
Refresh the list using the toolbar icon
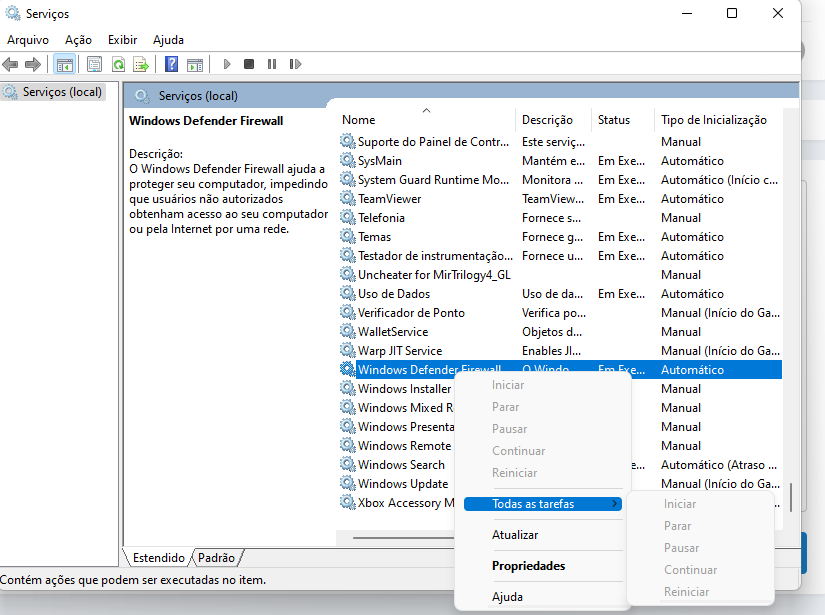[x=118, y=65]
